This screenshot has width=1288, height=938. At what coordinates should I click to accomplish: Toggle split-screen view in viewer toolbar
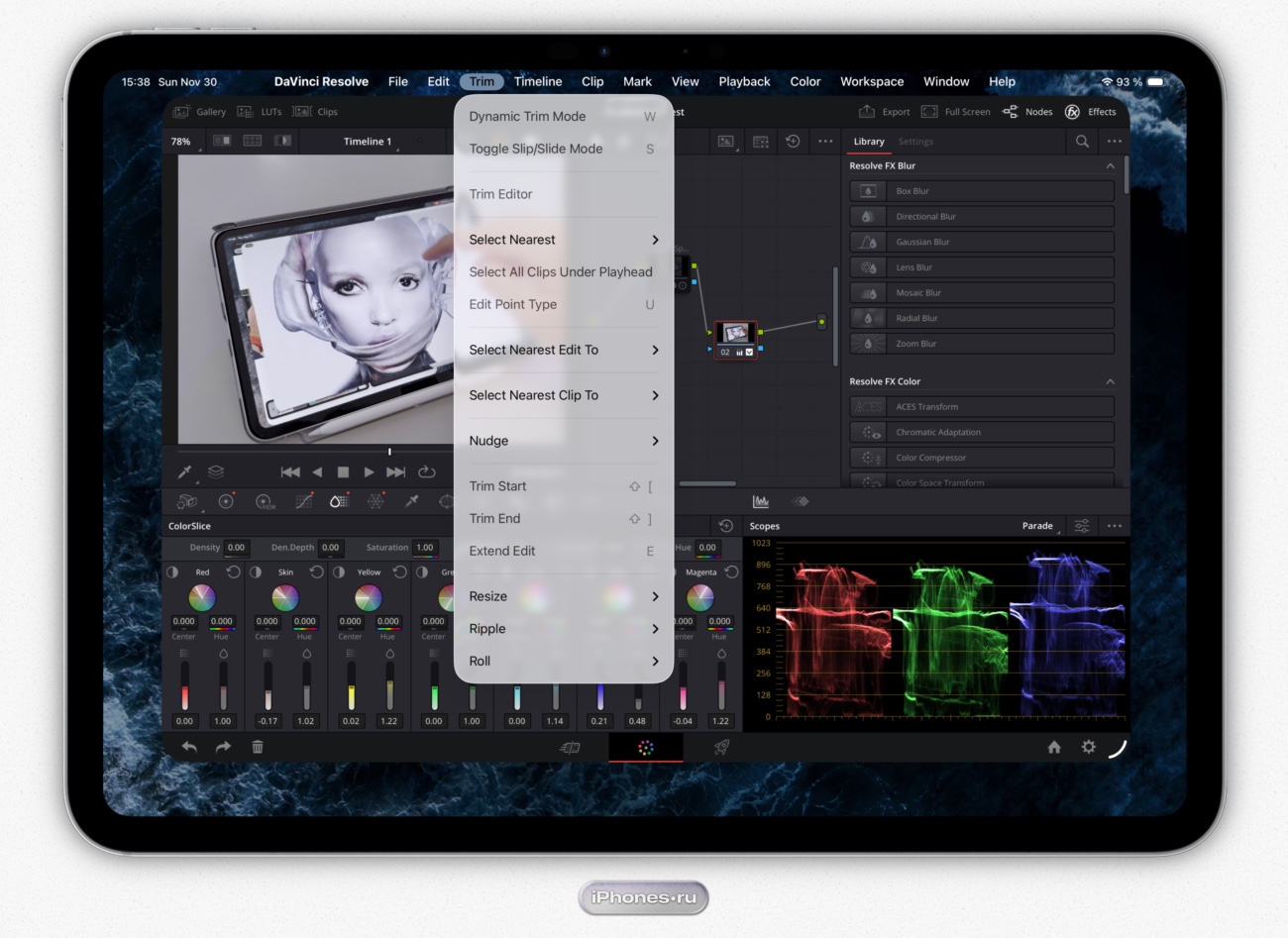coord(253,142)
